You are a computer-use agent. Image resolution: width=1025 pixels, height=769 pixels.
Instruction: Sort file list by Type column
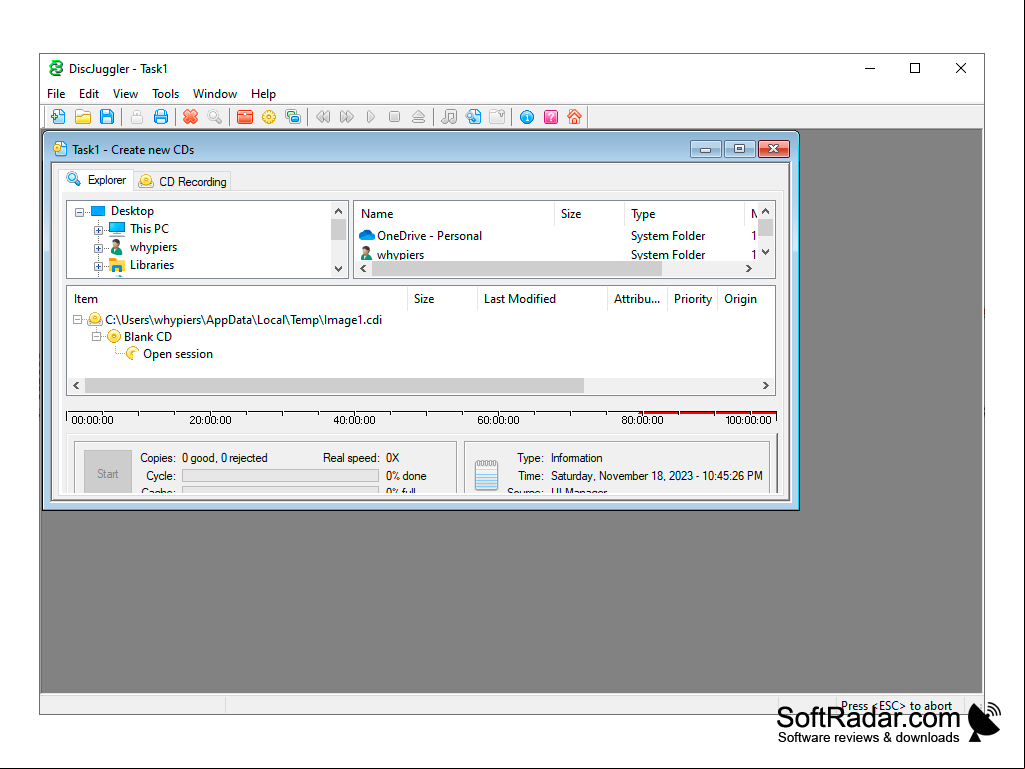click(x=684, y=214)
